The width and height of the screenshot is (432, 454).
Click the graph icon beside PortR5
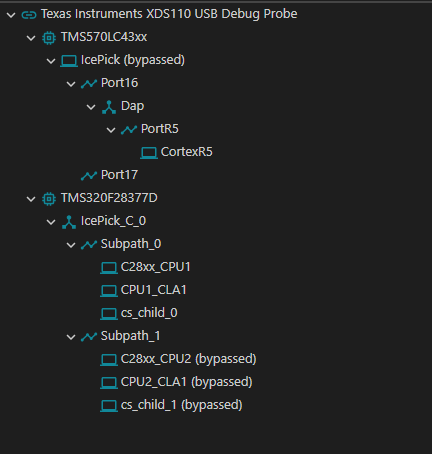pyautogui.click(x=129, y=129)
